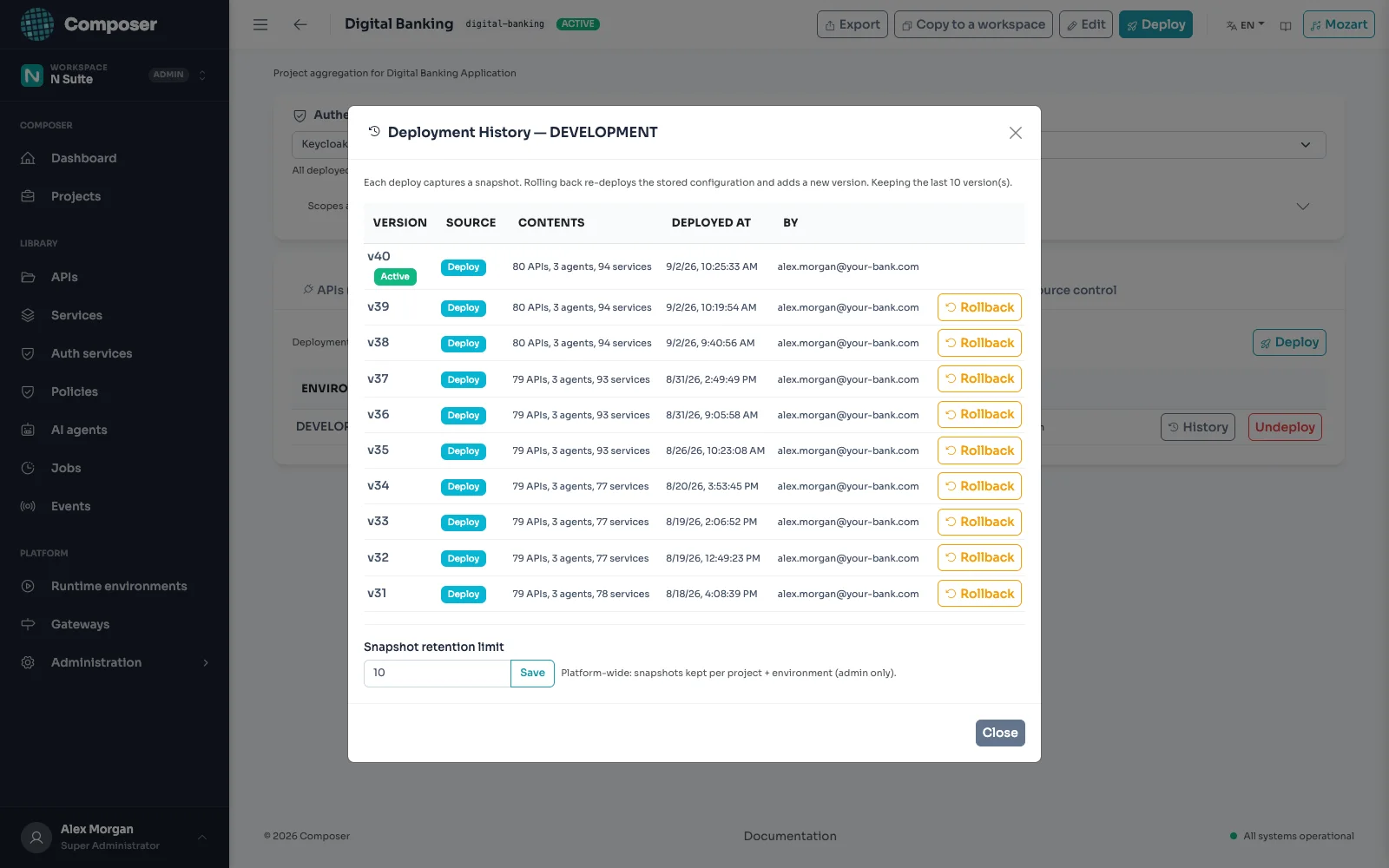Close the Deployment History dialog with X

pos(1015,133)
